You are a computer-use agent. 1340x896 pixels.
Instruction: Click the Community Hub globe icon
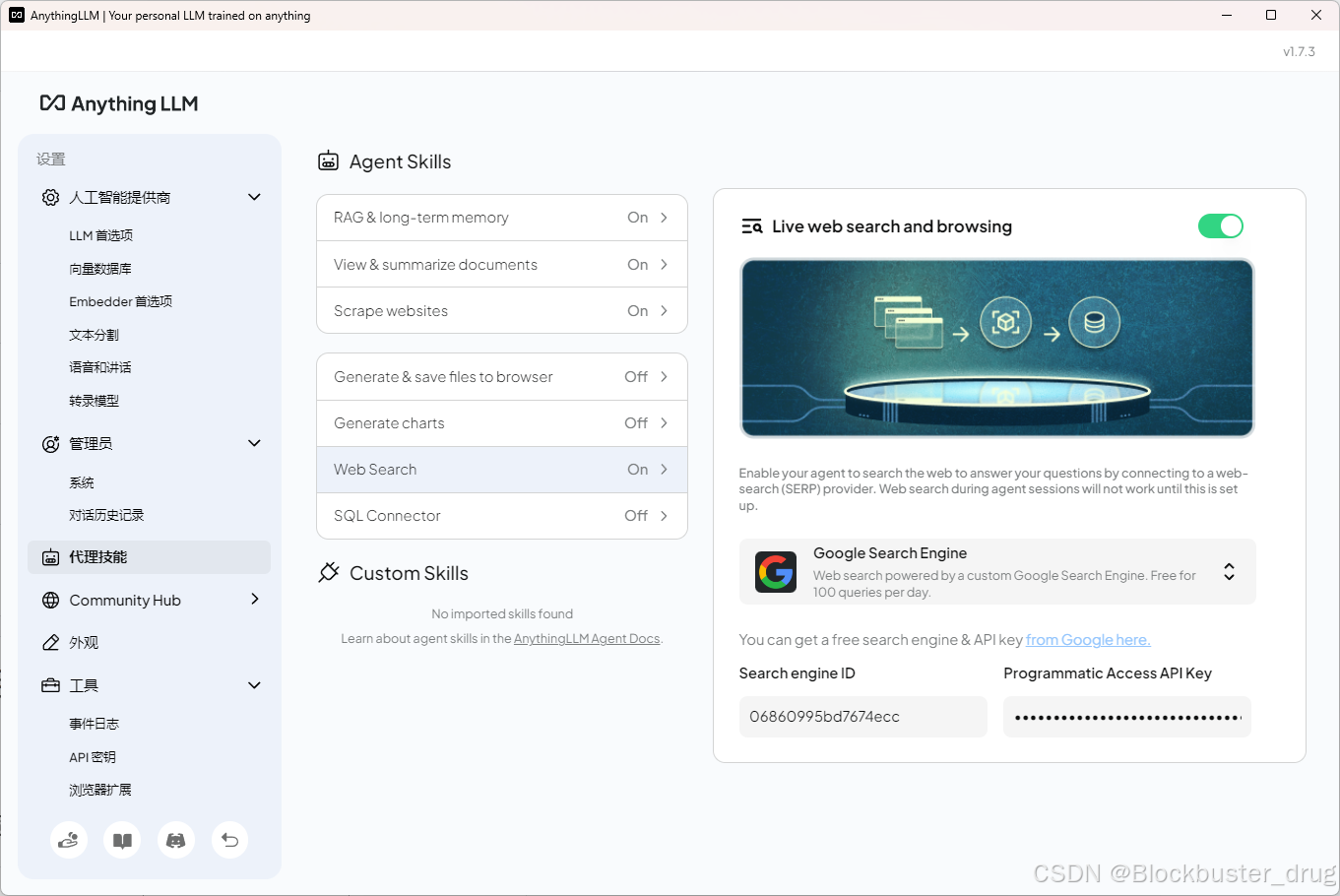pos(50,601)
